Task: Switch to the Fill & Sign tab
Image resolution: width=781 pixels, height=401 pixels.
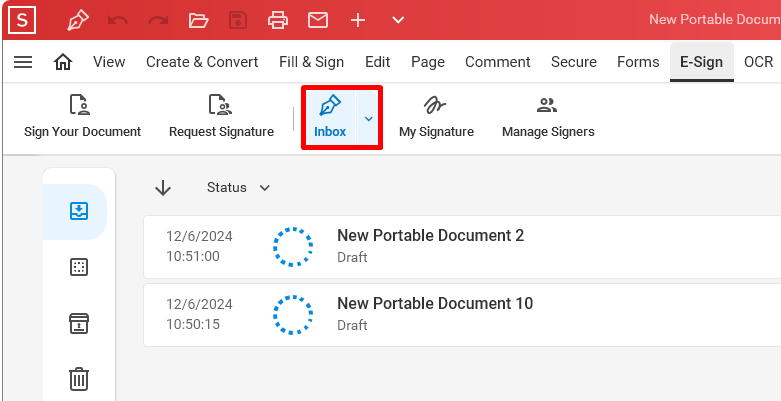Action: point(311,62)
